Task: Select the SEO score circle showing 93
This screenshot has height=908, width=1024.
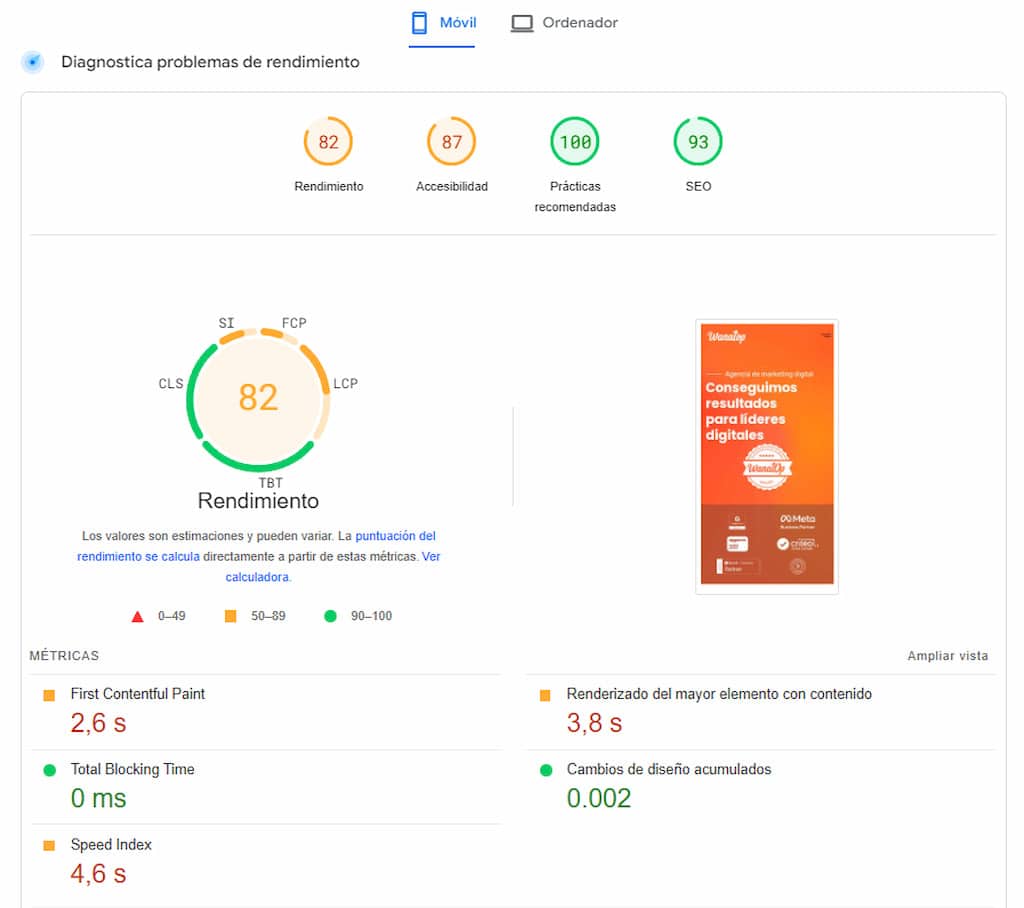Action: pyautogui.click(x=697, y=141)
